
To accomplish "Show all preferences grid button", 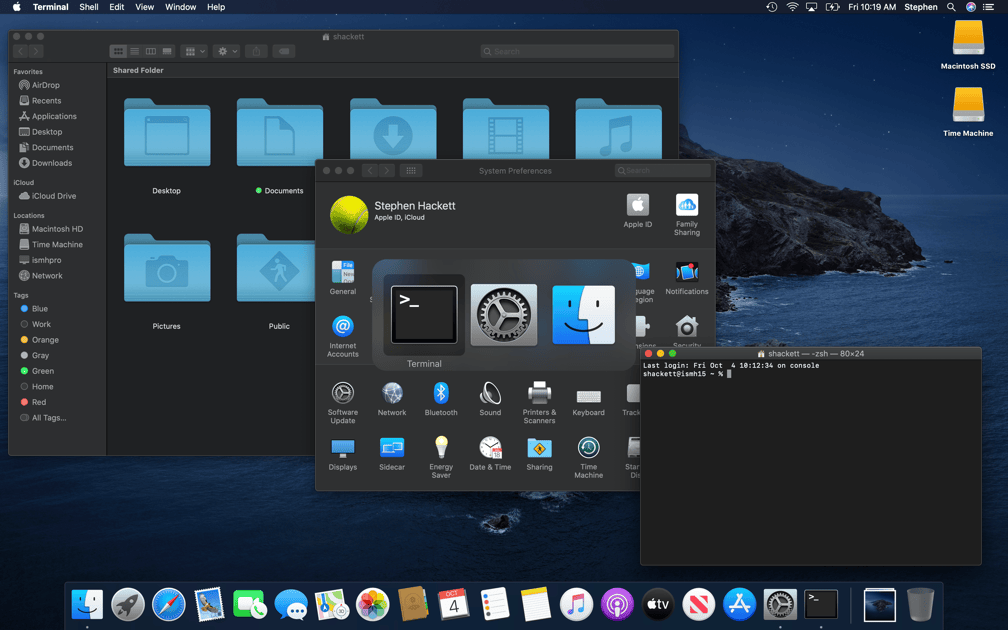I will (411, 170).
